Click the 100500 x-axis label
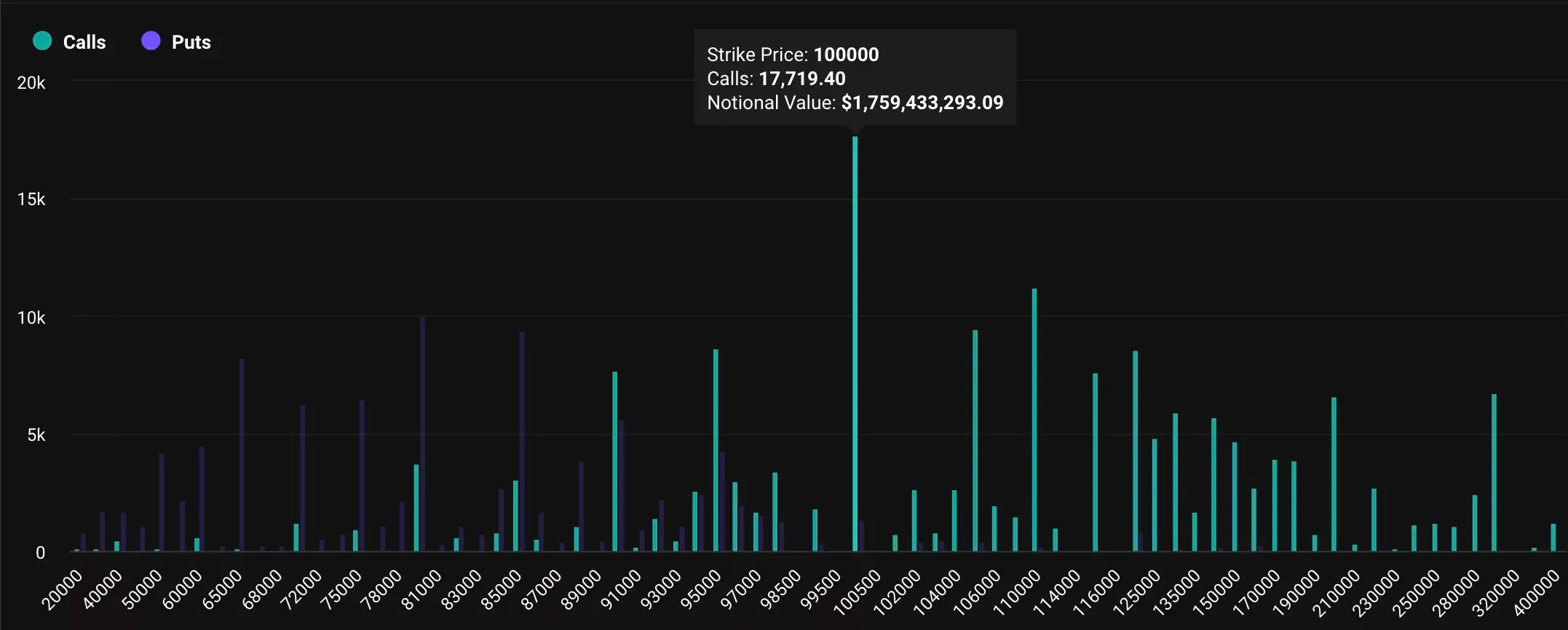This screenshot has height=630, width=1568. click(x=858, y=593)
